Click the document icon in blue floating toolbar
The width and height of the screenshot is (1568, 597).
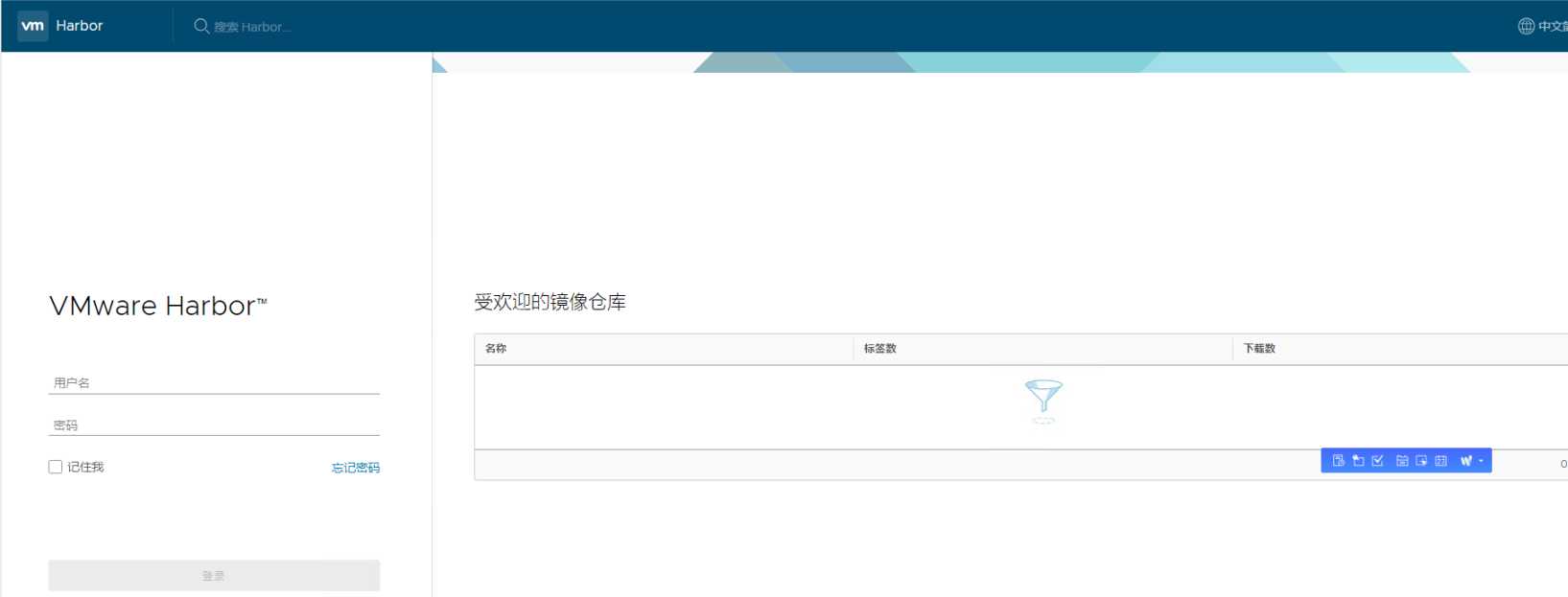(1339, 461)
